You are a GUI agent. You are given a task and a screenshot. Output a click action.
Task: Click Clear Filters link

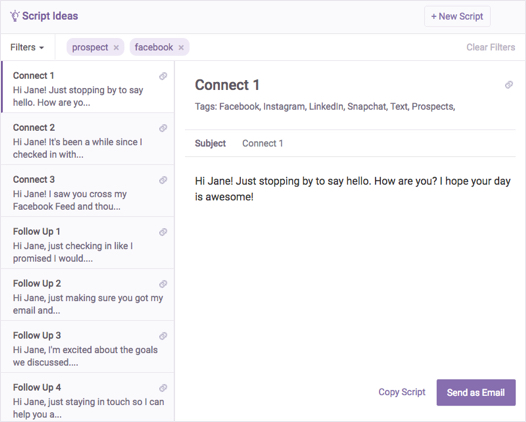point(490,47)
